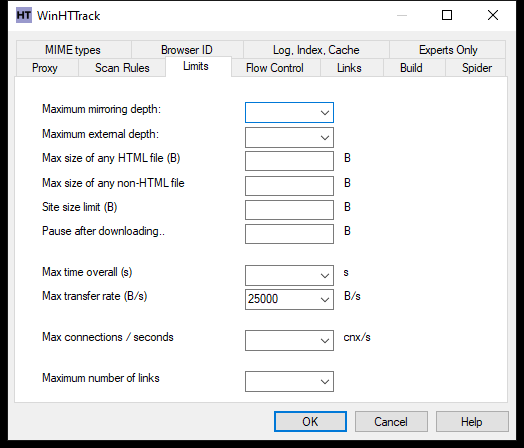Click the 'cnx/s' unit text

tap(357, 337)
